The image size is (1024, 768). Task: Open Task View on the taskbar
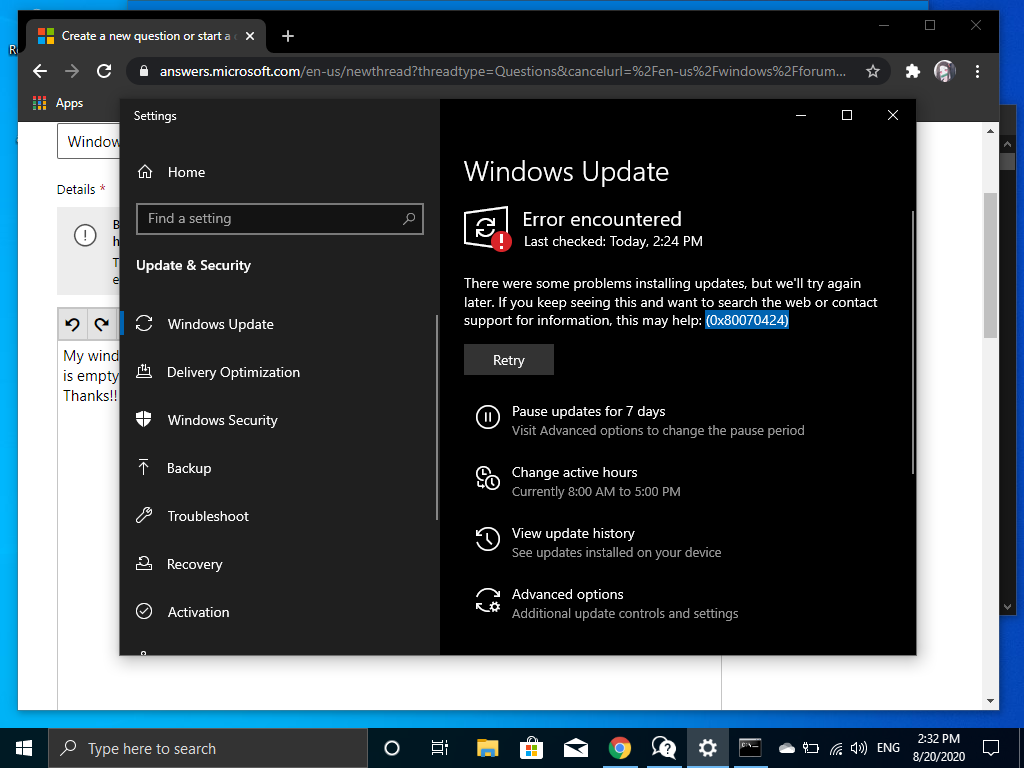[x=440, y=748]
